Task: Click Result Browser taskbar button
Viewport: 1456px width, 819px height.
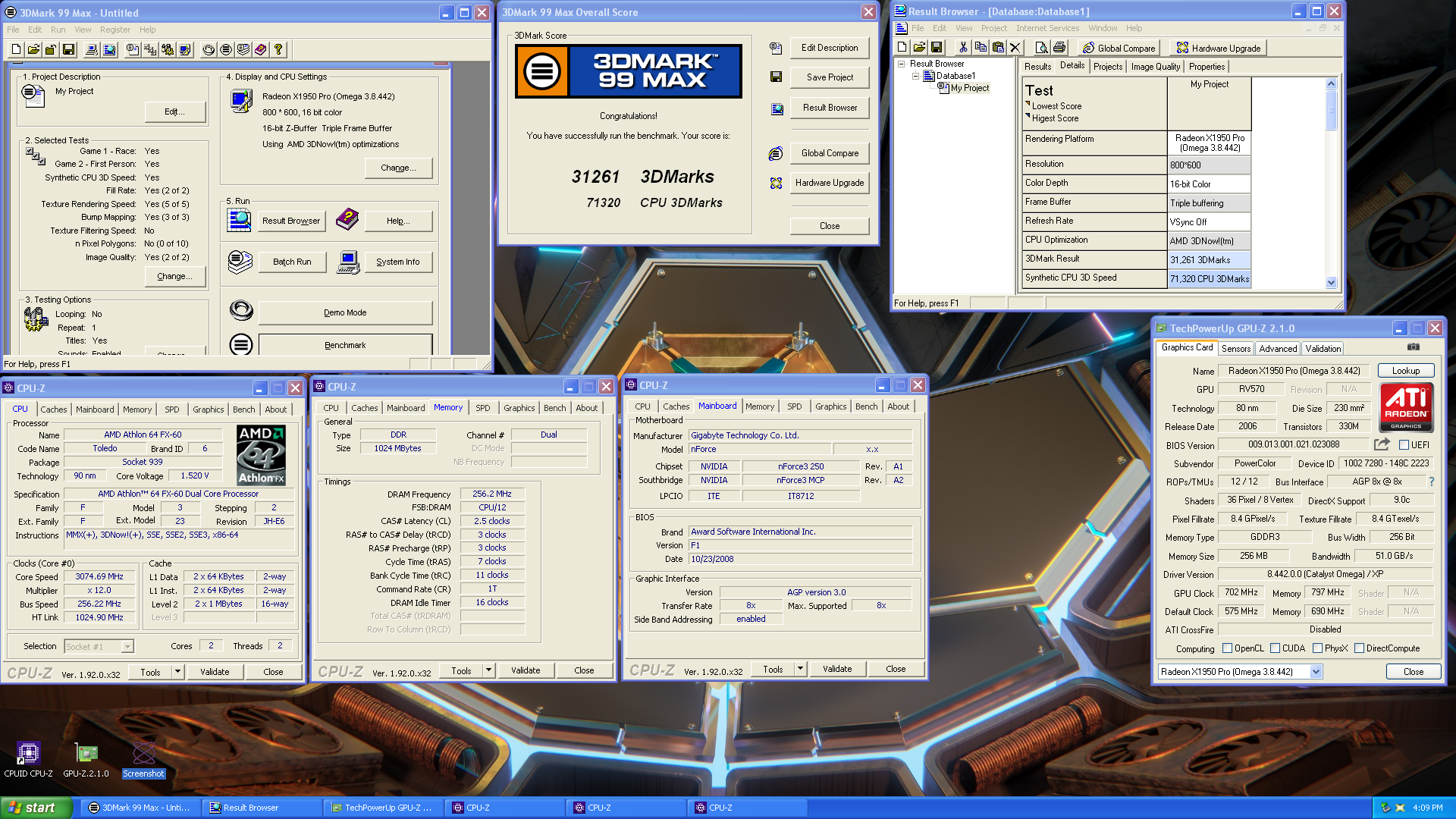Action: 262,808
